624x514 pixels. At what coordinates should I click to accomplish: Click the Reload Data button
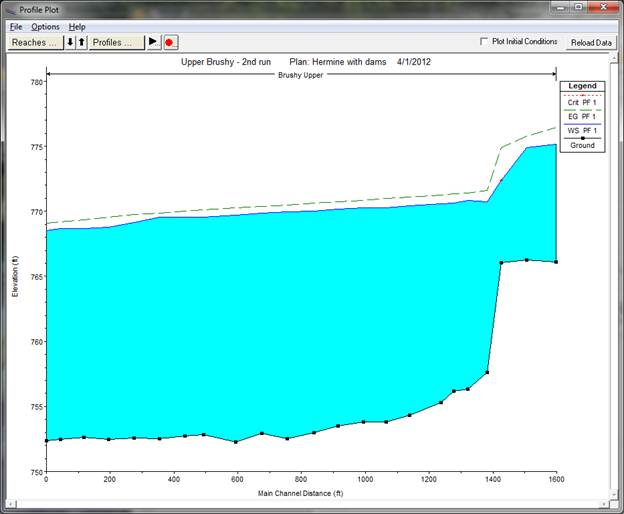tap(591, 43)
